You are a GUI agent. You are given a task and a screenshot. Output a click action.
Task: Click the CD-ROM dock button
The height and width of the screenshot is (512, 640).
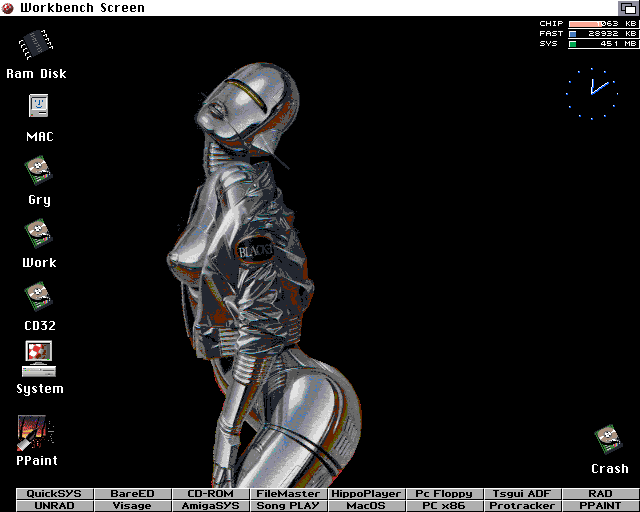point(211,494)
